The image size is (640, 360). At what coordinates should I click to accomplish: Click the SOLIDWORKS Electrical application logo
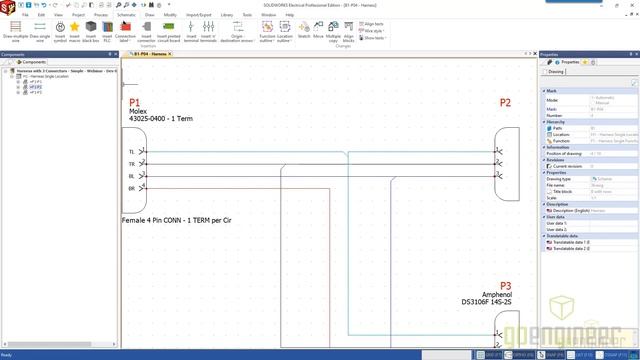point(8,7)
